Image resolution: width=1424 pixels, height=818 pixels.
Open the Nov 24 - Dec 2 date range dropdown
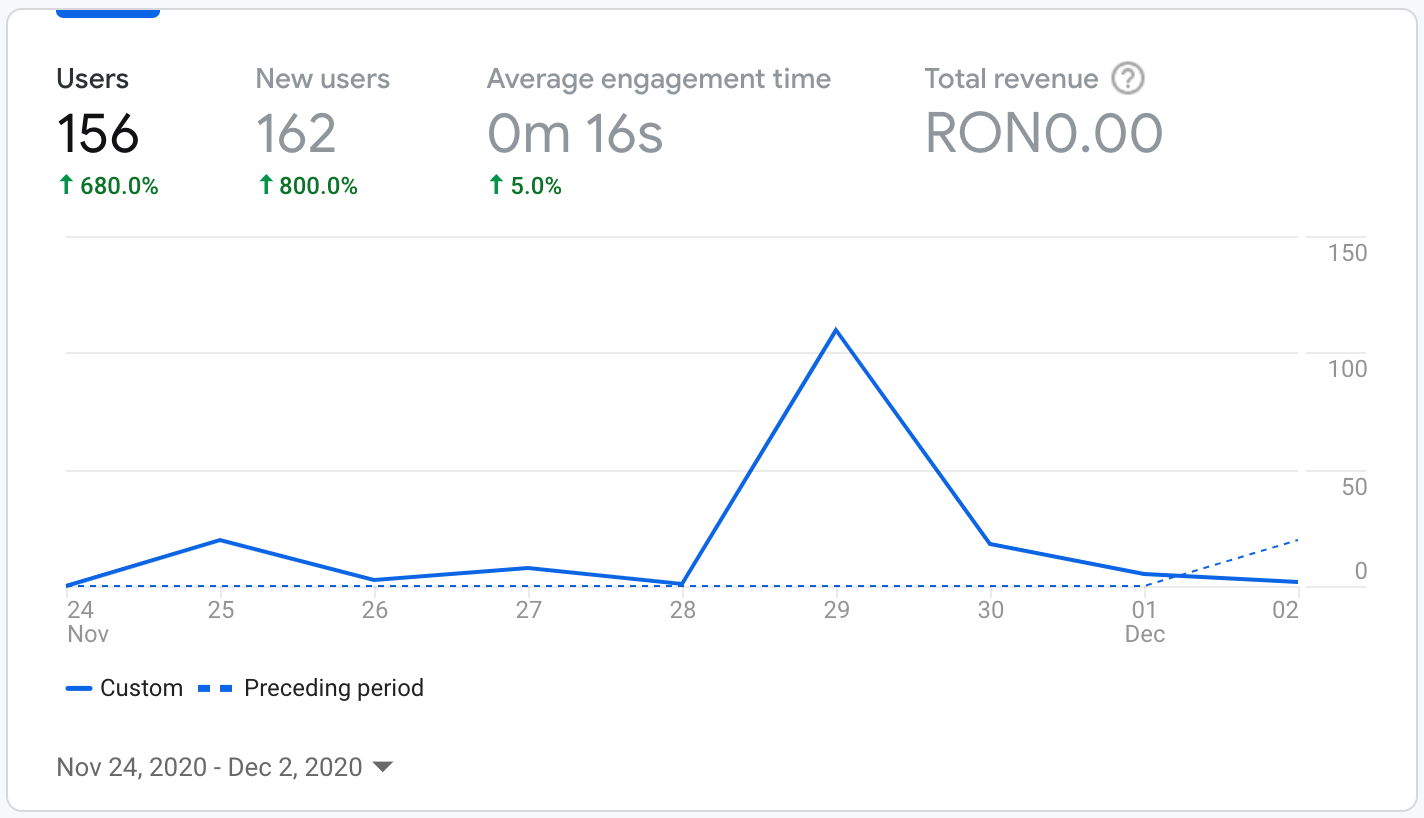point(225,767)
